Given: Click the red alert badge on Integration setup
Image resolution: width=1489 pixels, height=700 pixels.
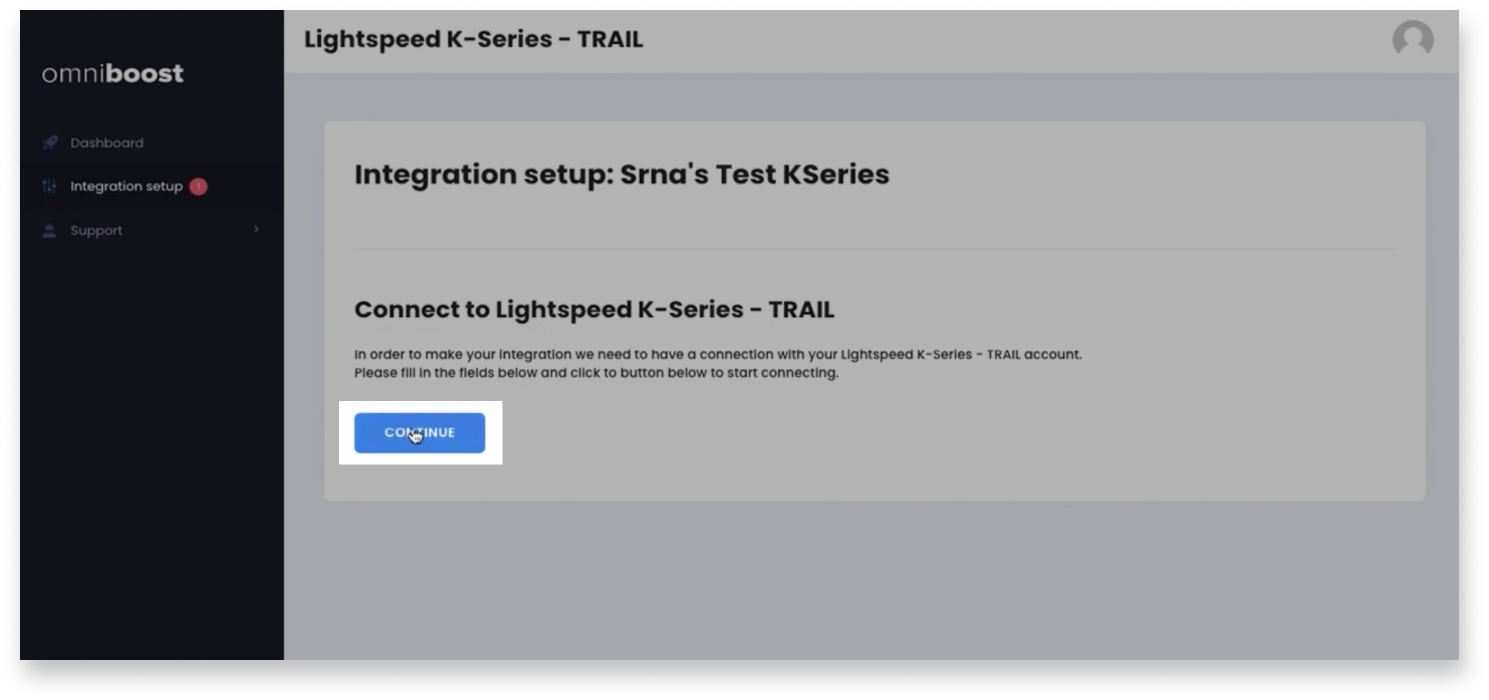Looking at the screenshot, I should pos(198,186).
